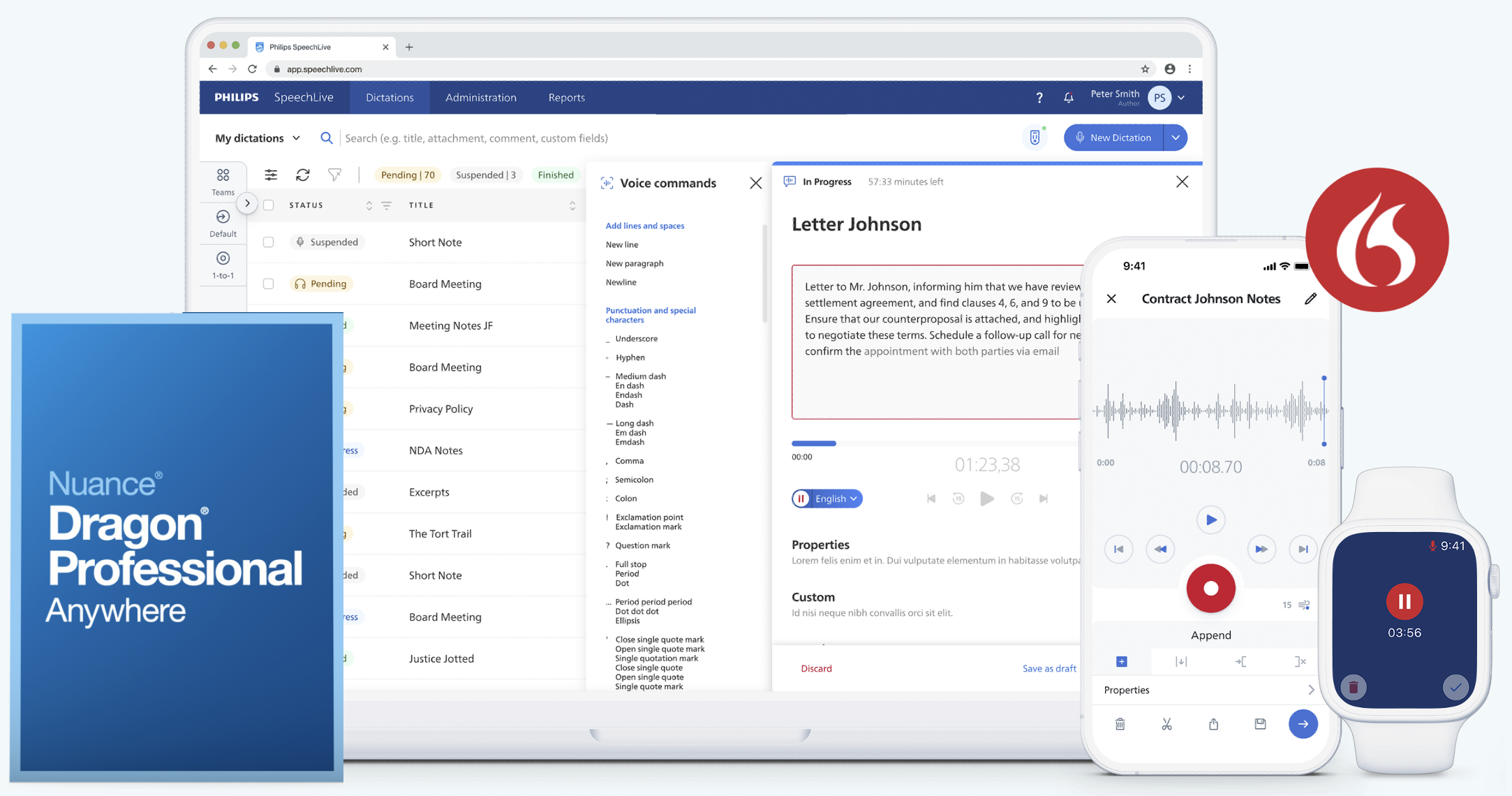Click the SpeechMike device status icon
Viewport: 1512px width, 796px height.
coord(1035,137)
